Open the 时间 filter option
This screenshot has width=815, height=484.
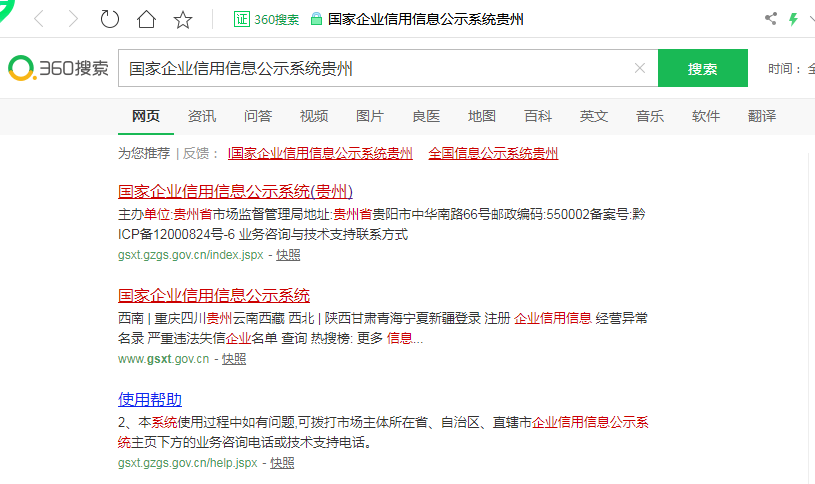coord(791,68)
